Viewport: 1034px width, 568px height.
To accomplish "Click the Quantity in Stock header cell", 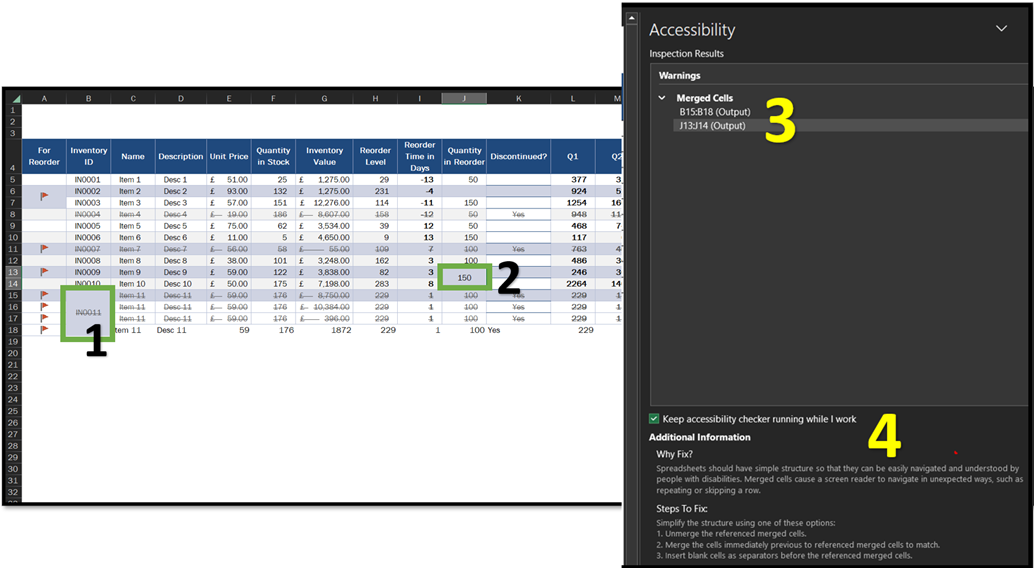I will (x=273, y=156).
